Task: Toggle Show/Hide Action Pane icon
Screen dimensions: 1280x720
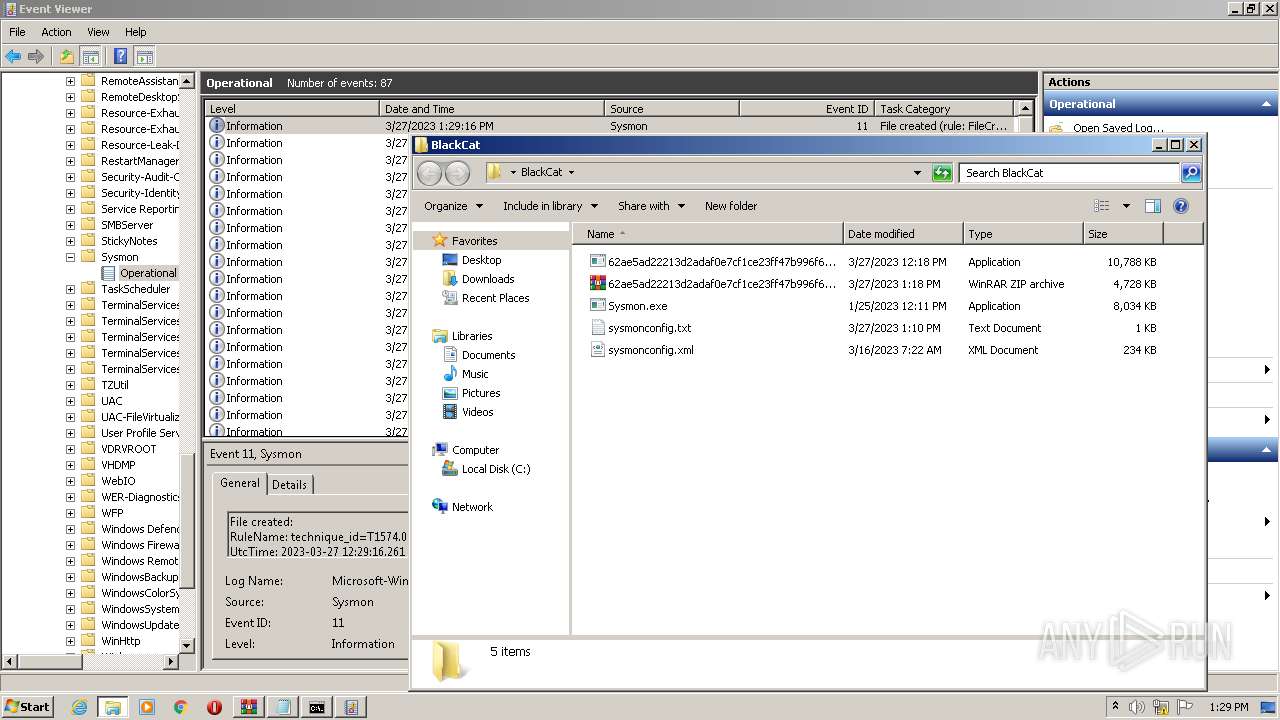Action: click(x=144, y=57)
